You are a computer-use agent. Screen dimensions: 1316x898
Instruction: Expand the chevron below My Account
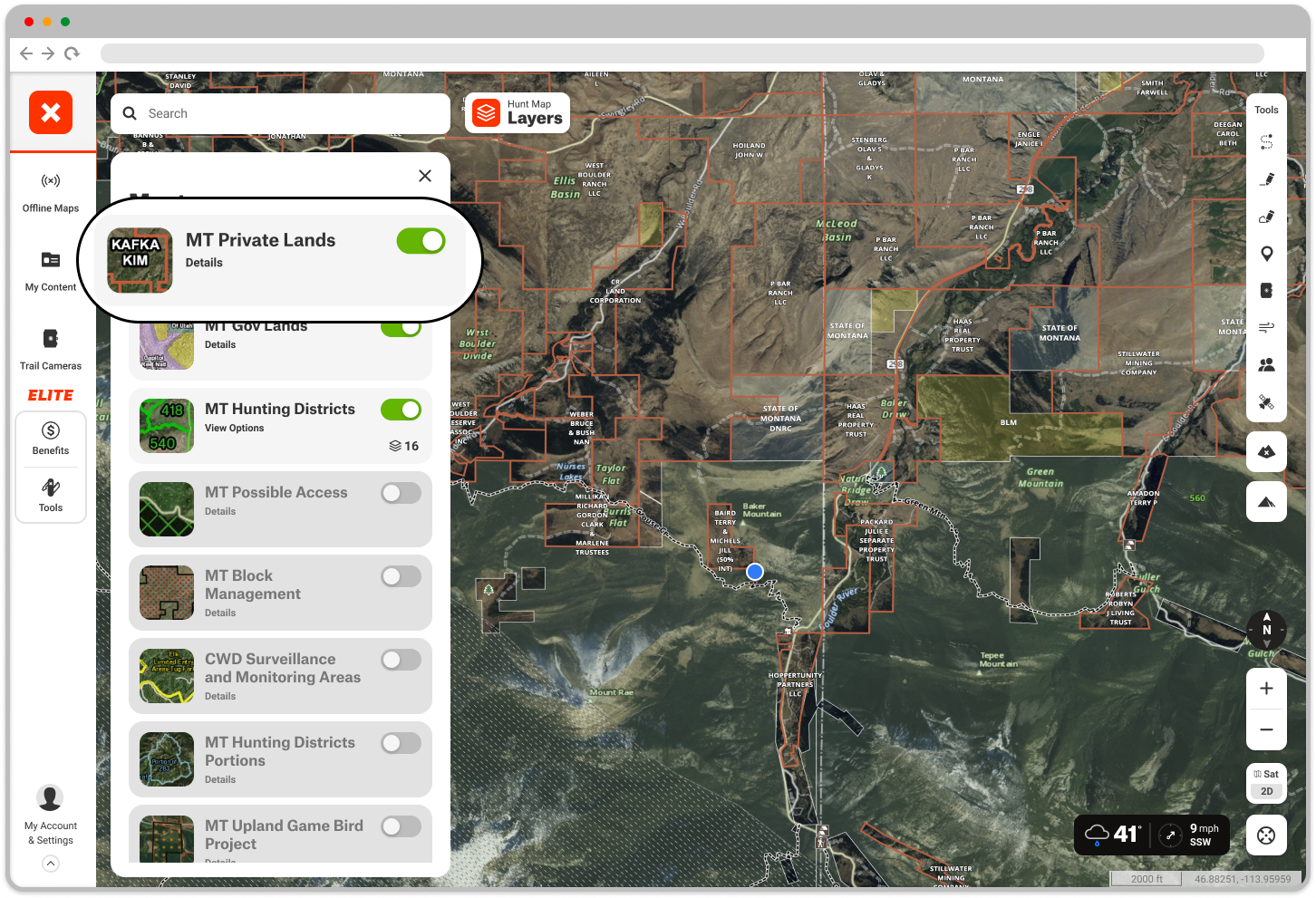[51, 864]
